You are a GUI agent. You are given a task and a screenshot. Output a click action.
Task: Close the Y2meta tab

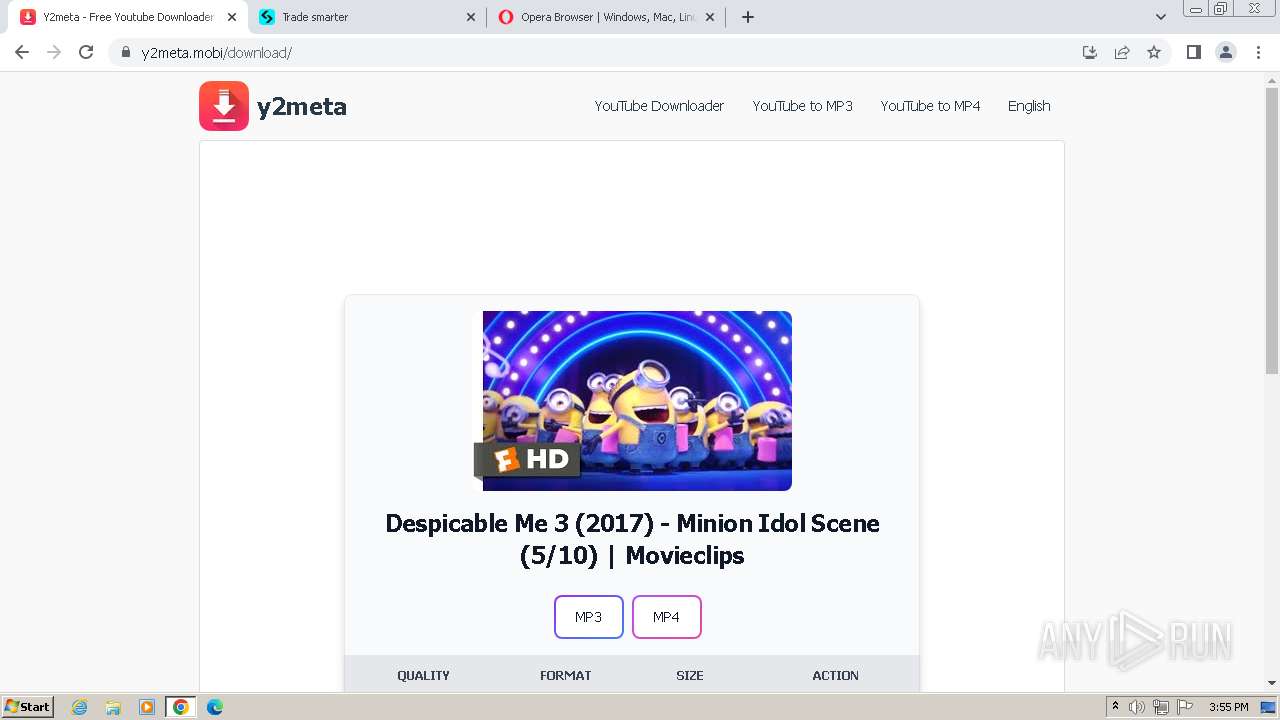232,17
